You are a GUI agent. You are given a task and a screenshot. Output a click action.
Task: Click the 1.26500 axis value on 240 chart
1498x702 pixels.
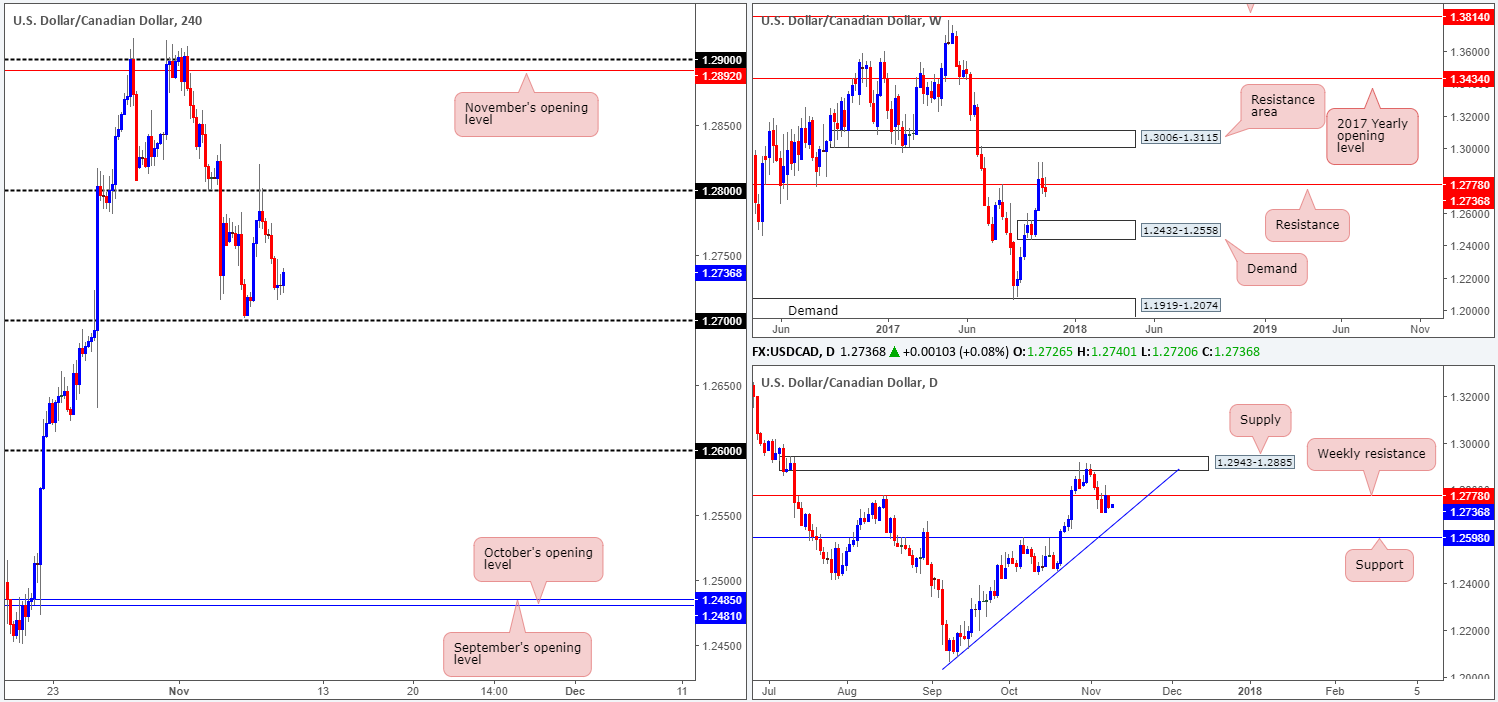click(720, 386)
